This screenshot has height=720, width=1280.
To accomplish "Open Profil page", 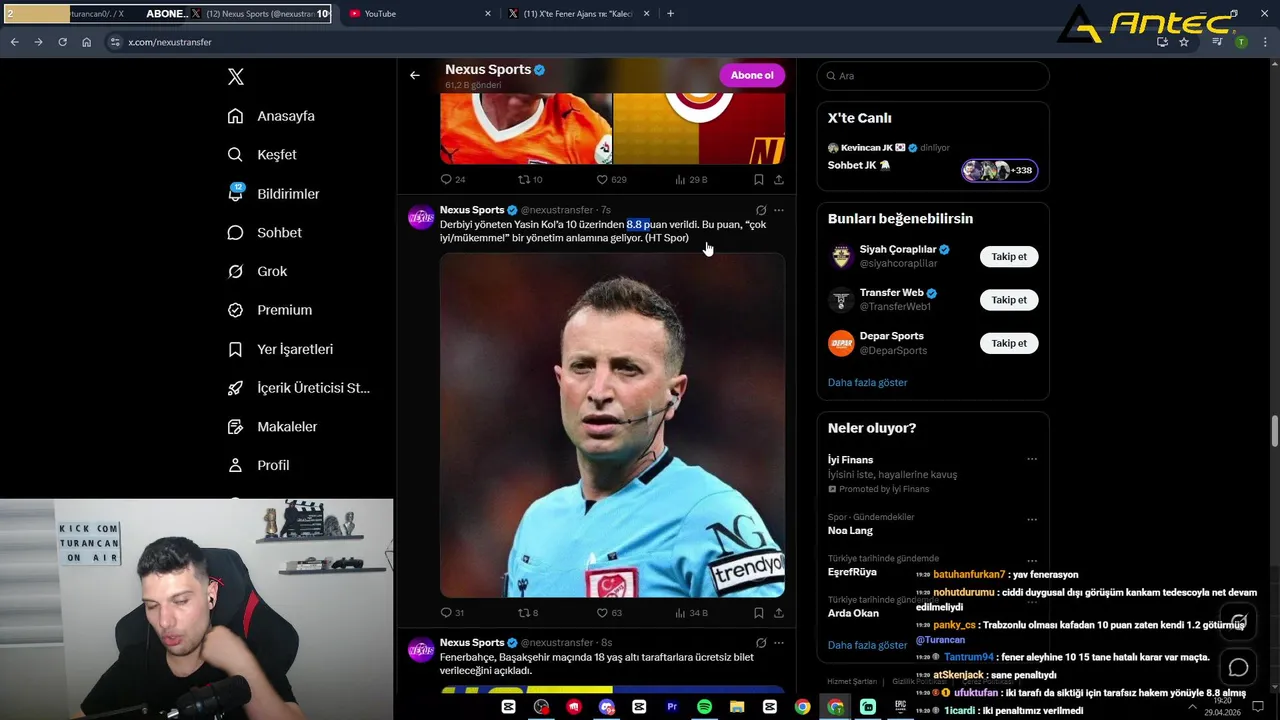I will [x=258, y=465].
